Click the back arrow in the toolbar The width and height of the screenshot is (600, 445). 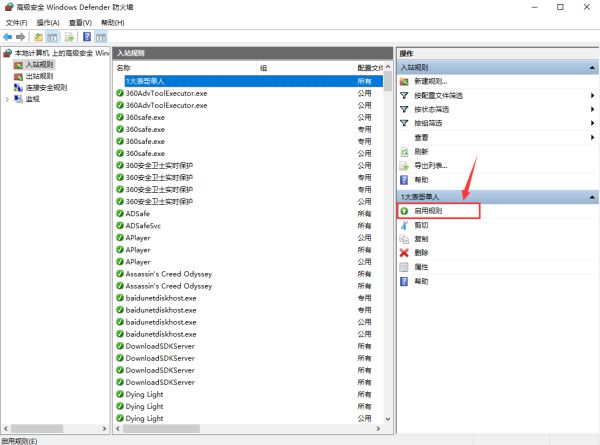[x=8, y=37]
